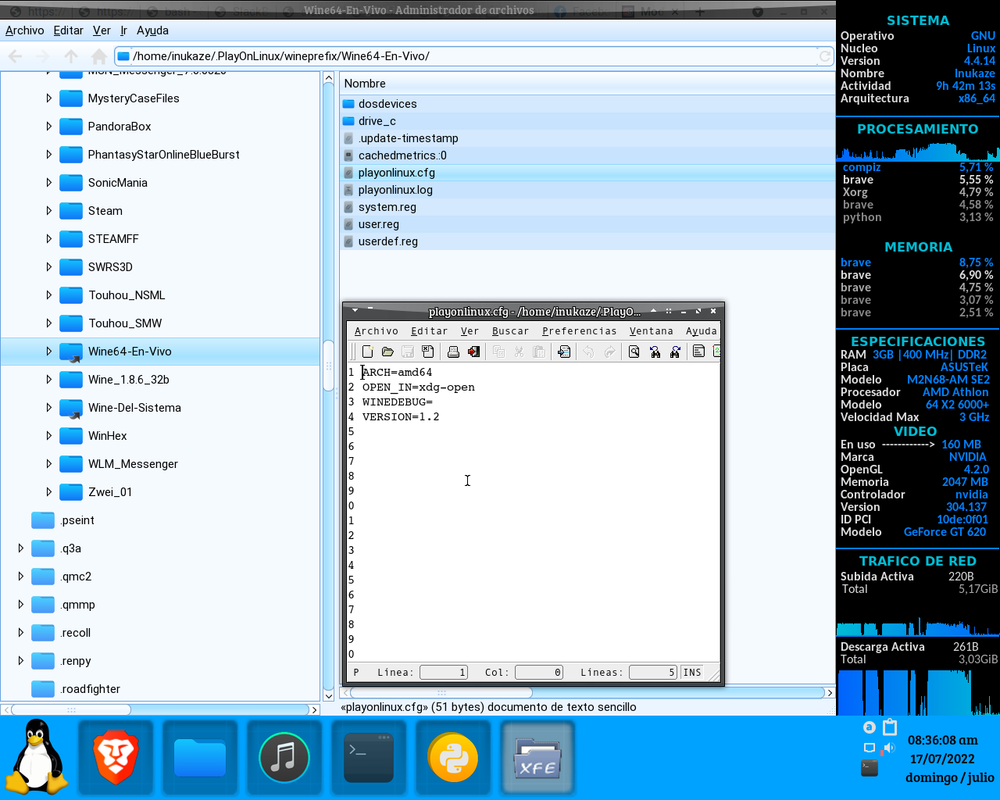
Task: Click the Go to line icon in the editor toolbar
Action: (x=564, y=352)
